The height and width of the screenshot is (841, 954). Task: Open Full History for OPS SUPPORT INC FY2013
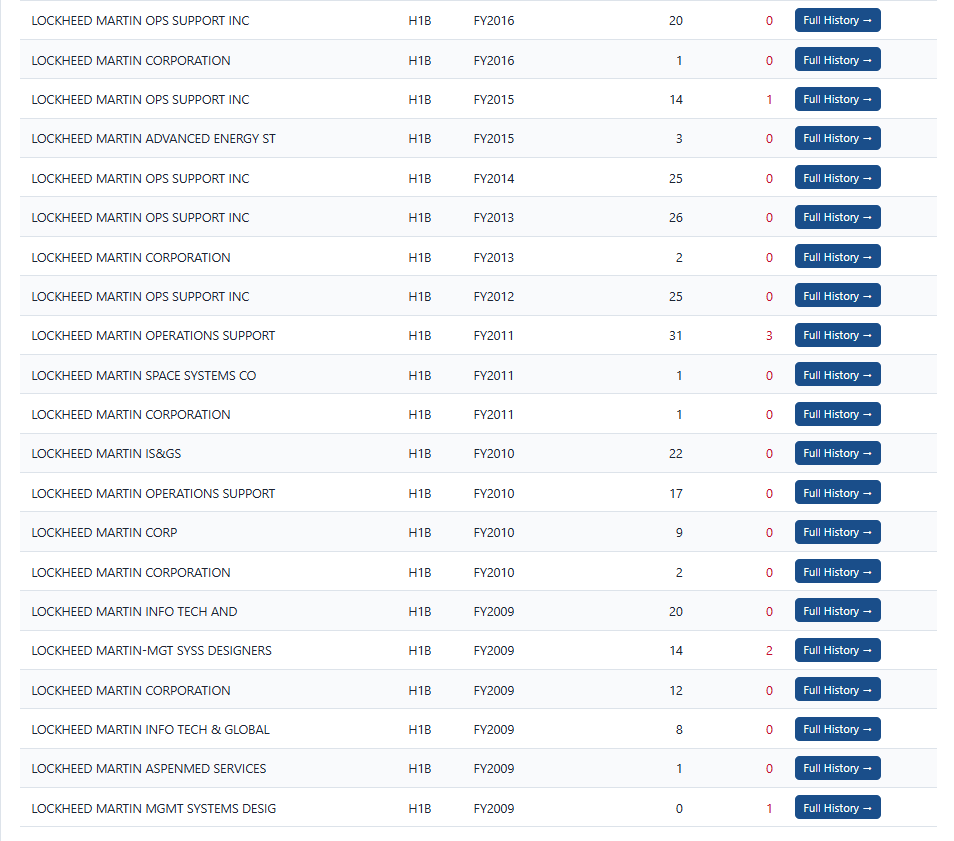[837, 217]
